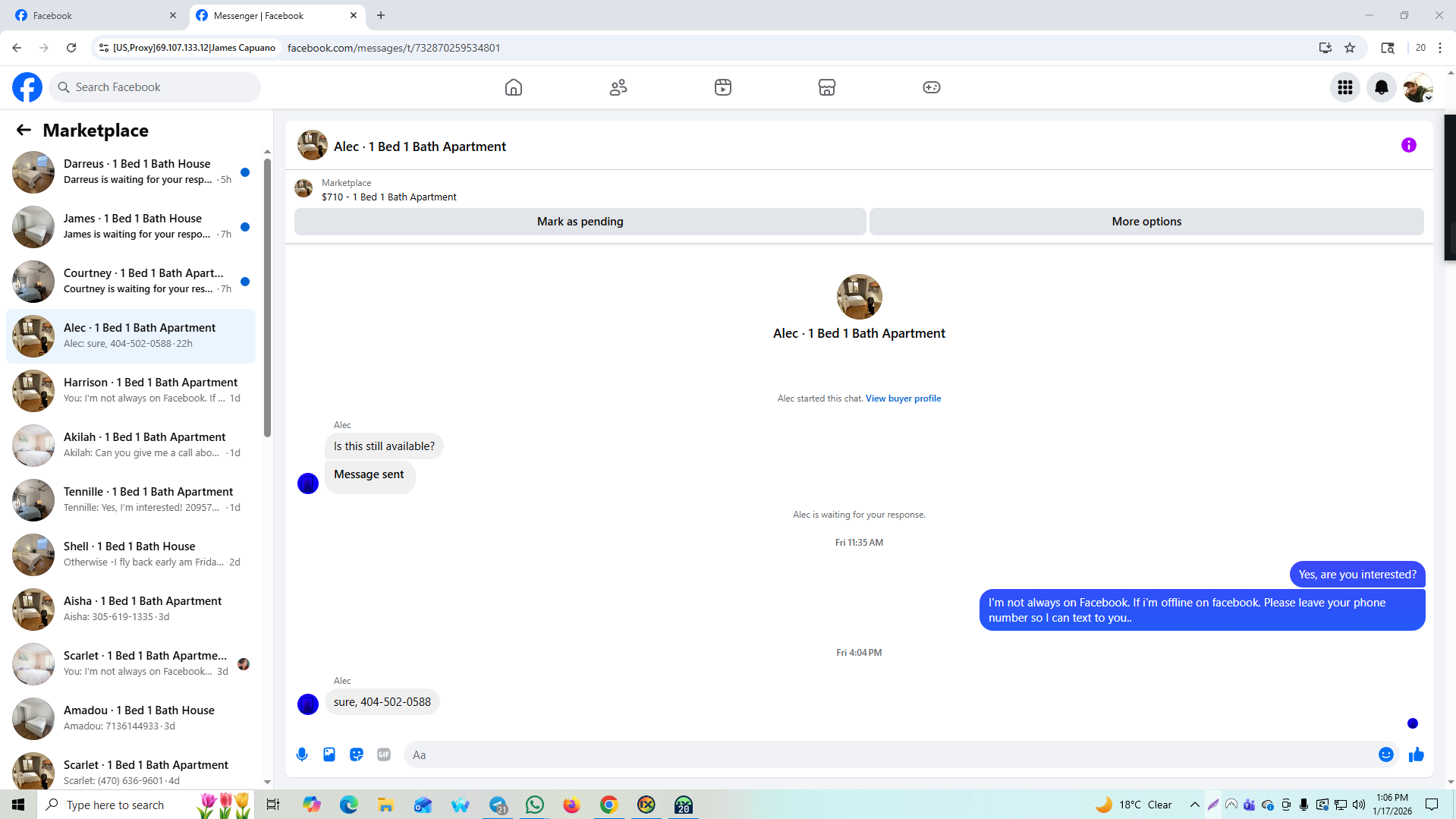This screenshot has height=819, width=1456.
Task: Open a new browser tab
Action: [381, 15]
